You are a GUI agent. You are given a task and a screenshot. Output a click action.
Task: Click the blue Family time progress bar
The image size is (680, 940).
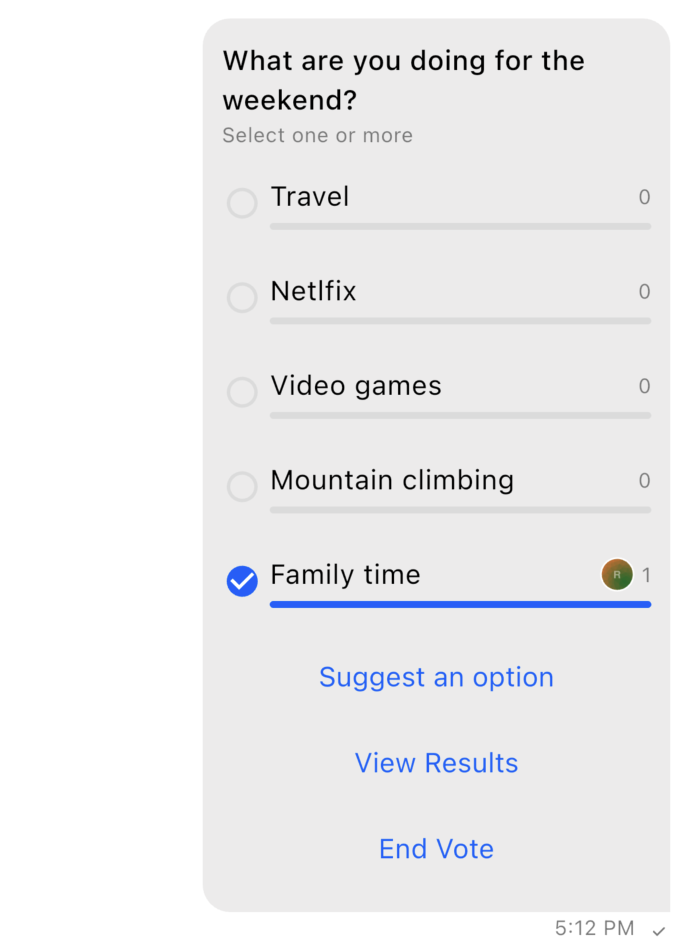pos(460,605)
